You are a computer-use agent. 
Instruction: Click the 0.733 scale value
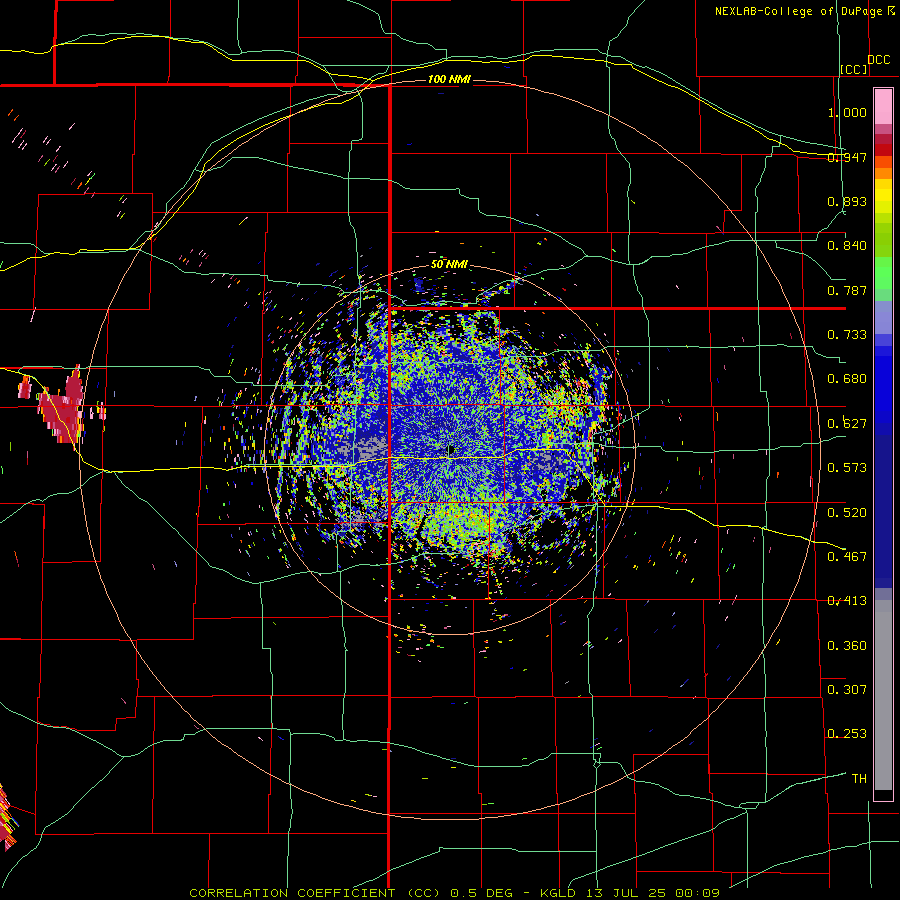pyautogui.click(x=847, y=335)
